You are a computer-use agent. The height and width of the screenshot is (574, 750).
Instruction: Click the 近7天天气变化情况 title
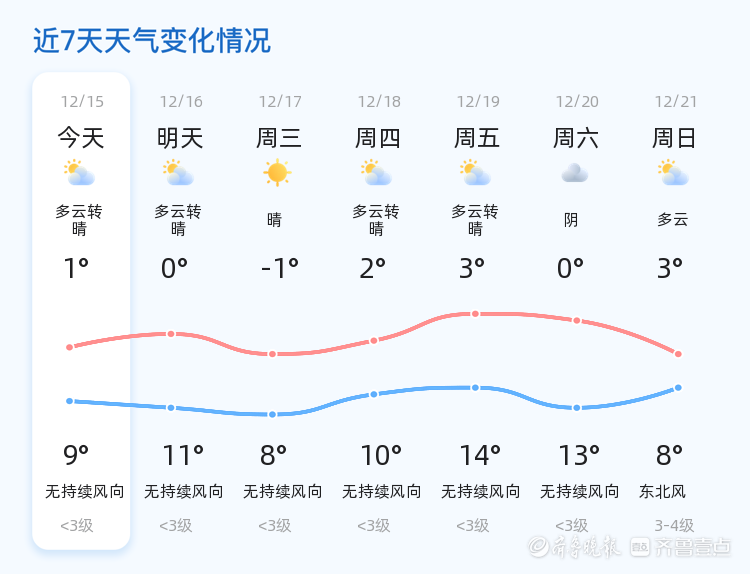(152, 41)
